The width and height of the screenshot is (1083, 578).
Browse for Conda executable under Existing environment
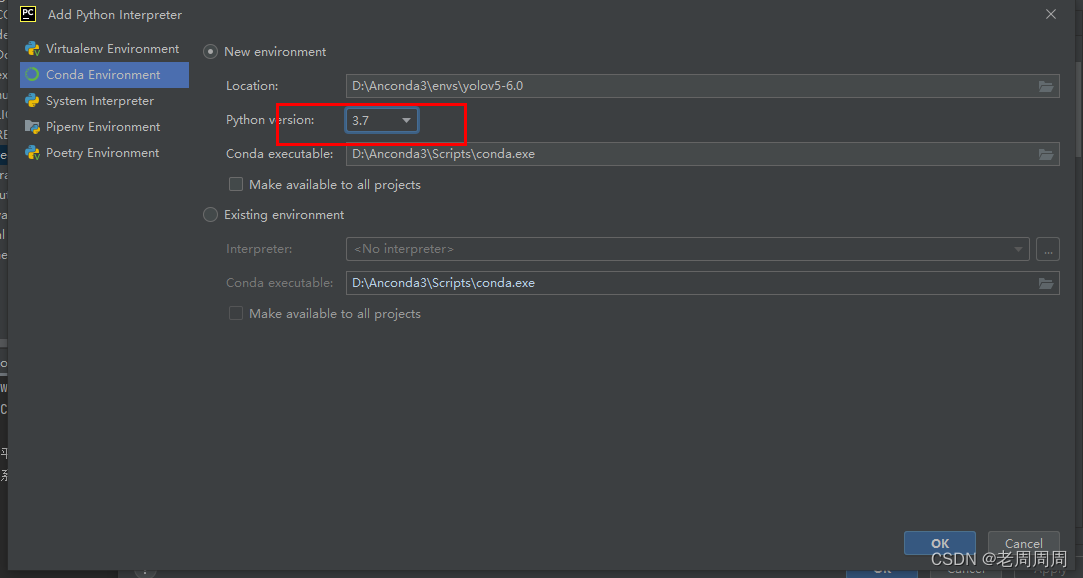[x=1046, y=283]
